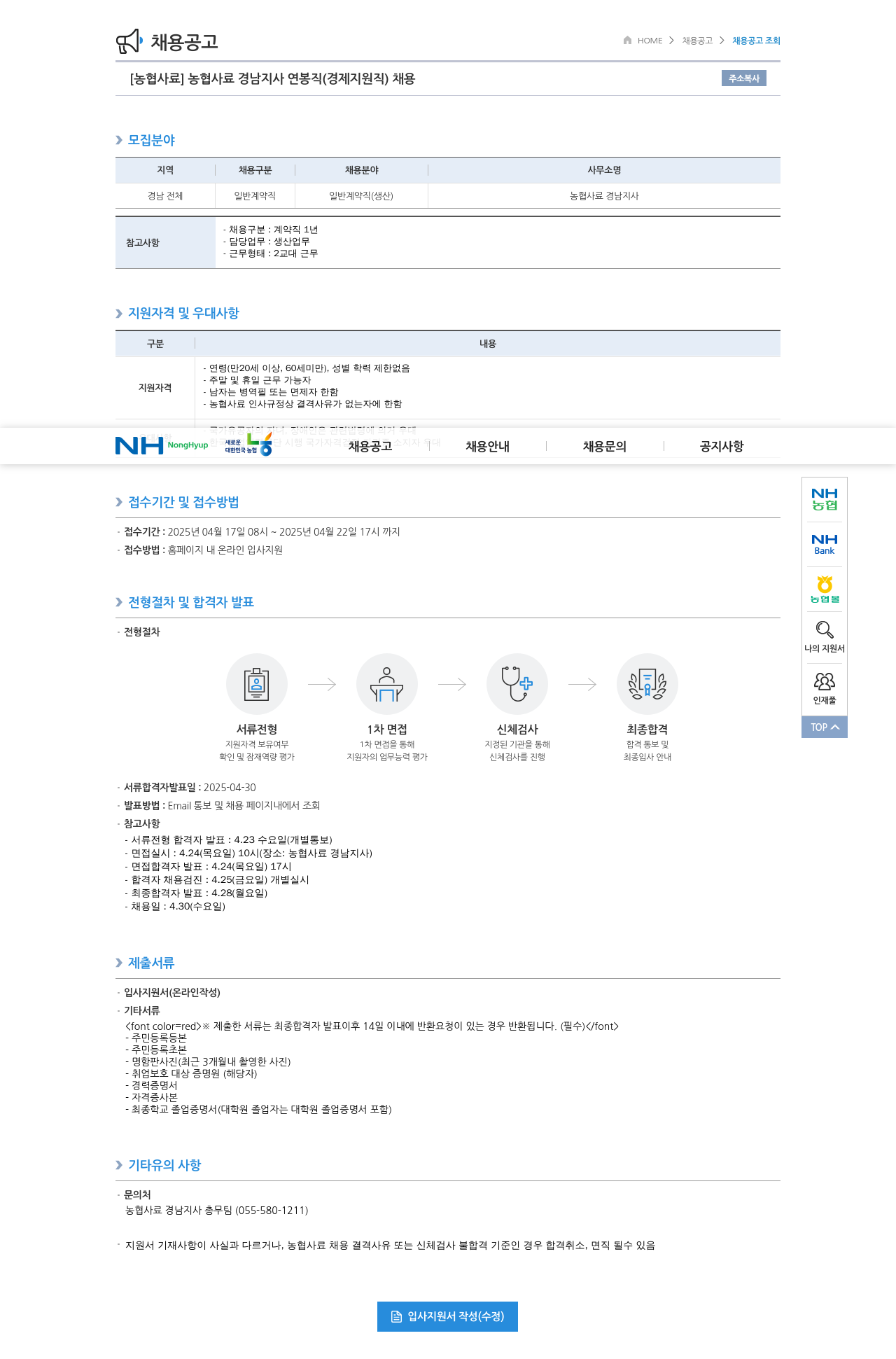Screen dimensions: 896x1359
Task: Click the 1차 면접 interview step icon
Action: coord(387,684)
